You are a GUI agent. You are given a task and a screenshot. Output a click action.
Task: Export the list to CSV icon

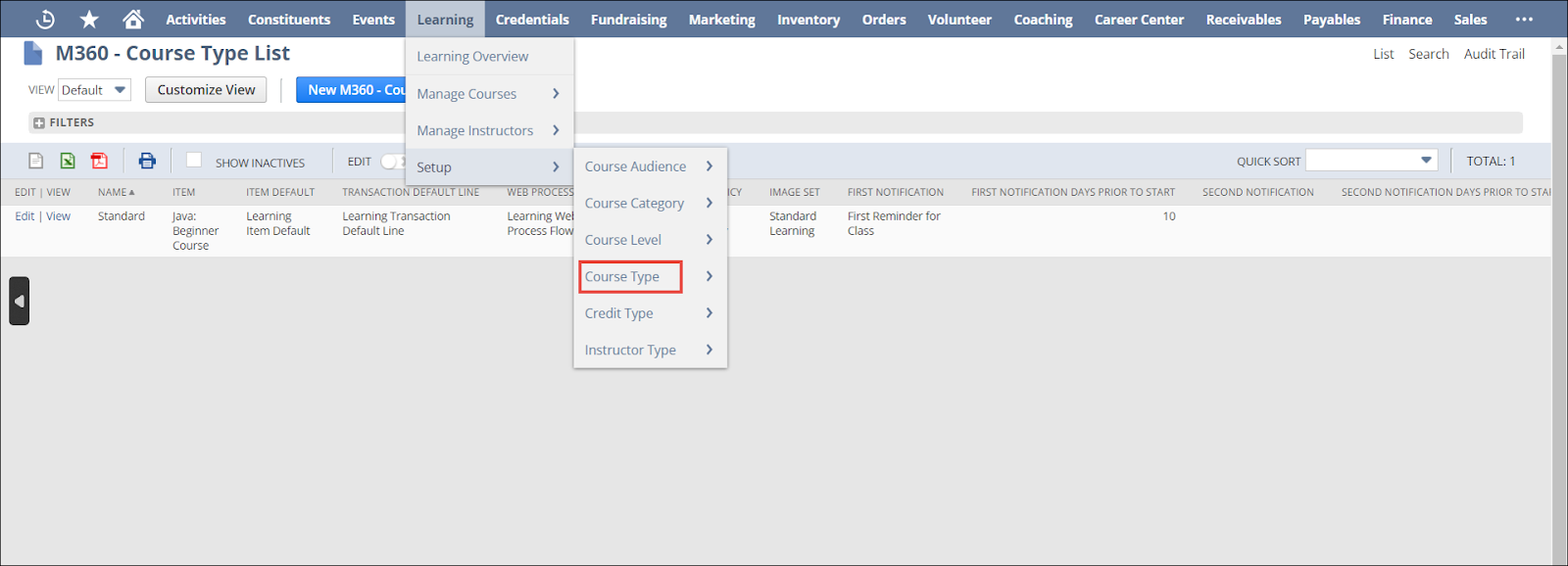pos(36,162)
